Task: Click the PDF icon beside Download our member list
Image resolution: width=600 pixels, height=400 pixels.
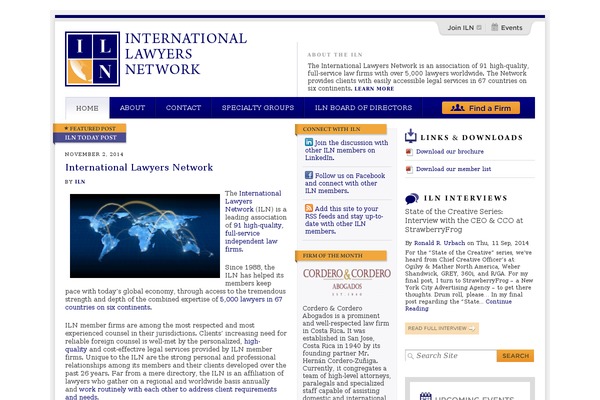Action: pyautogui.click(x=409, y=169)
